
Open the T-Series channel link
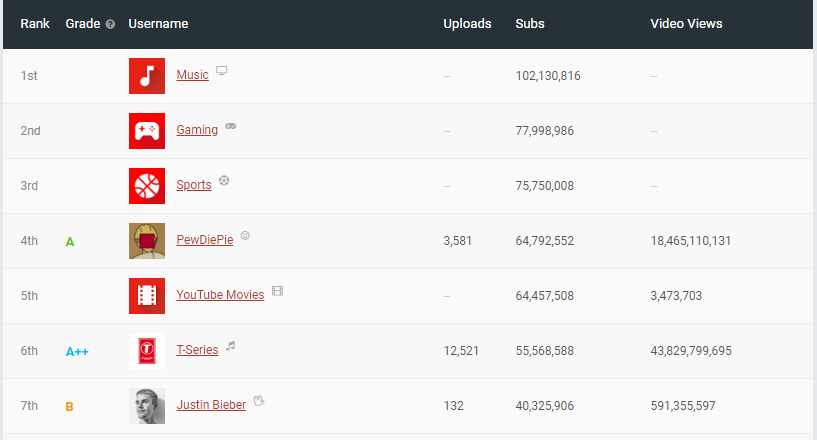197,350
